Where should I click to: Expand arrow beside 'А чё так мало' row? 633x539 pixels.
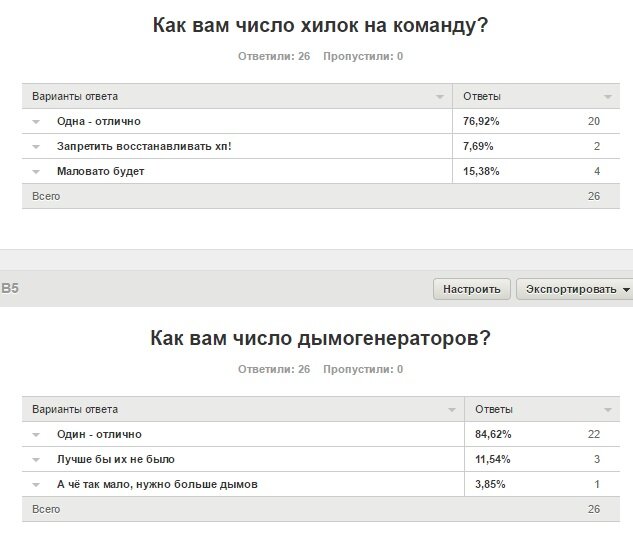point(36,484)
